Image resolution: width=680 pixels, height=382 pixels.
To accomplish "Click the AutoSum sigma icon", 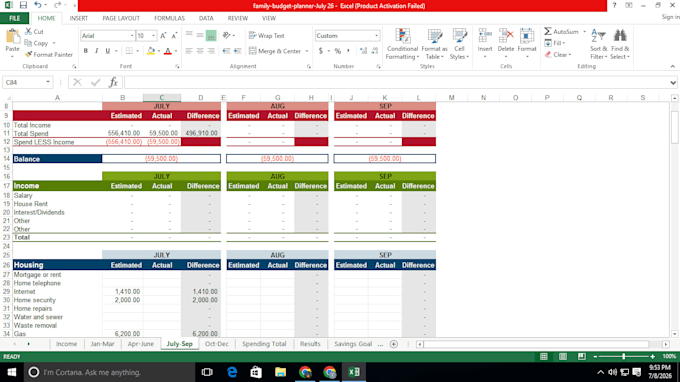I will click(x=548, y=31).
